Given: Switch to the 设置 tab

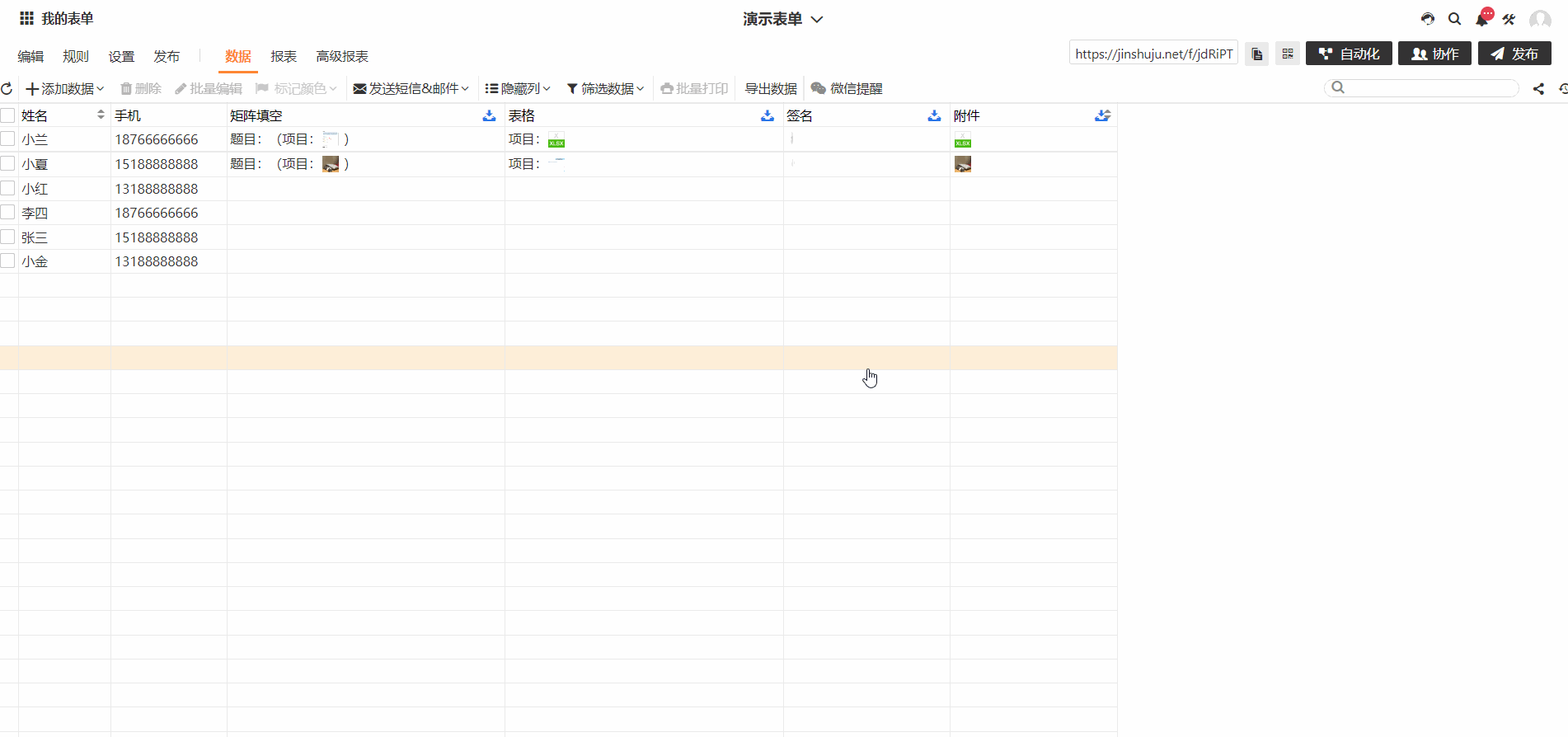Looking at the screenshot, I should point(121,56).
